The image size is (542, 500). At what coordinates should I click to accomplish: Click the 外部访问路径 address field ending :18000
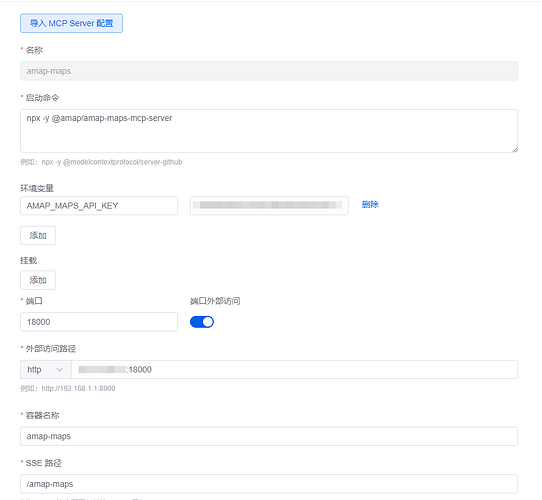click(x=295, y=370)
